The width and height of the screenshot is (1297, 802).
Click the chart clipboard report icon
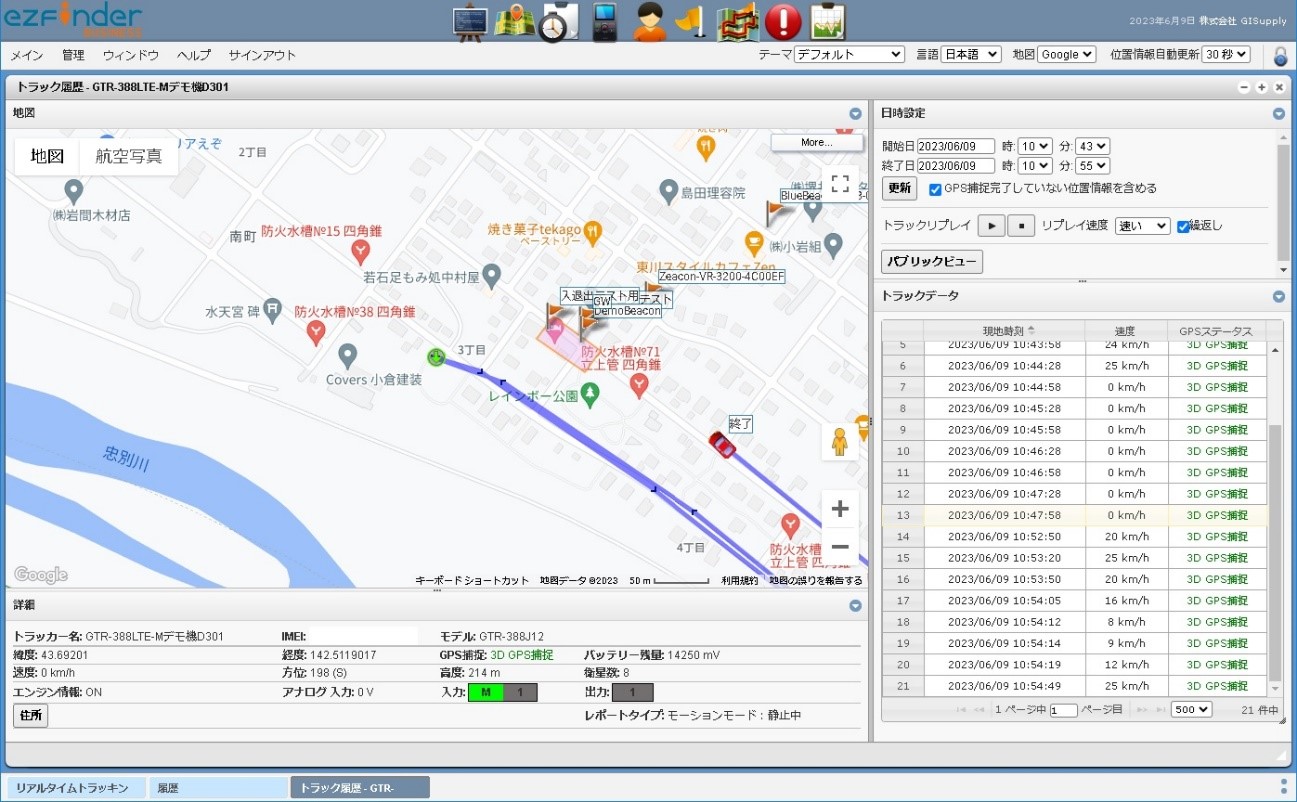(x=828, y=22)
